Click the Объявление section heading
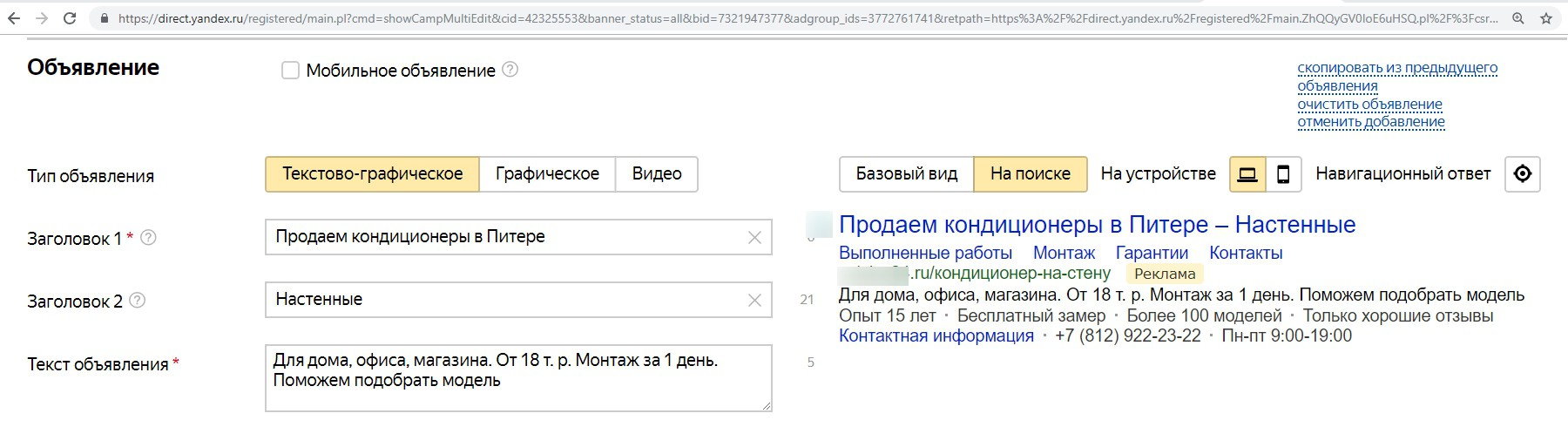Screen dimensions: 1568x427 (93, 68)
